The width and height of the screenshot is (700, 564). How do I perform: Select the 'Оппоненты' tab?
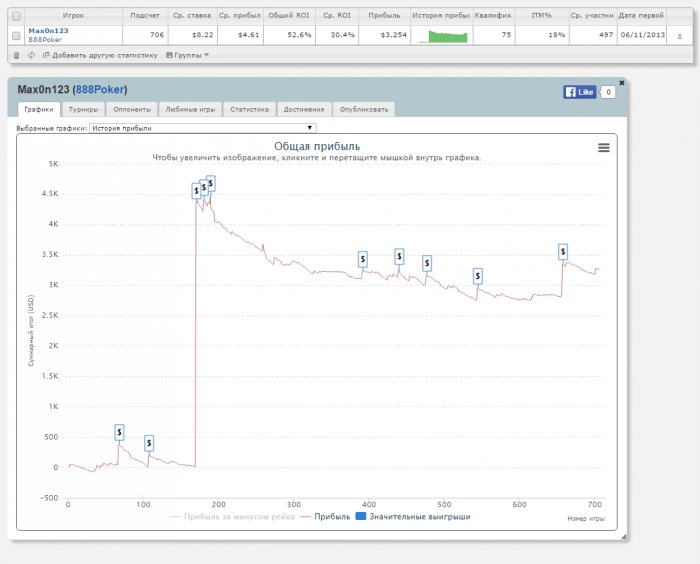(x=132, y=110)
